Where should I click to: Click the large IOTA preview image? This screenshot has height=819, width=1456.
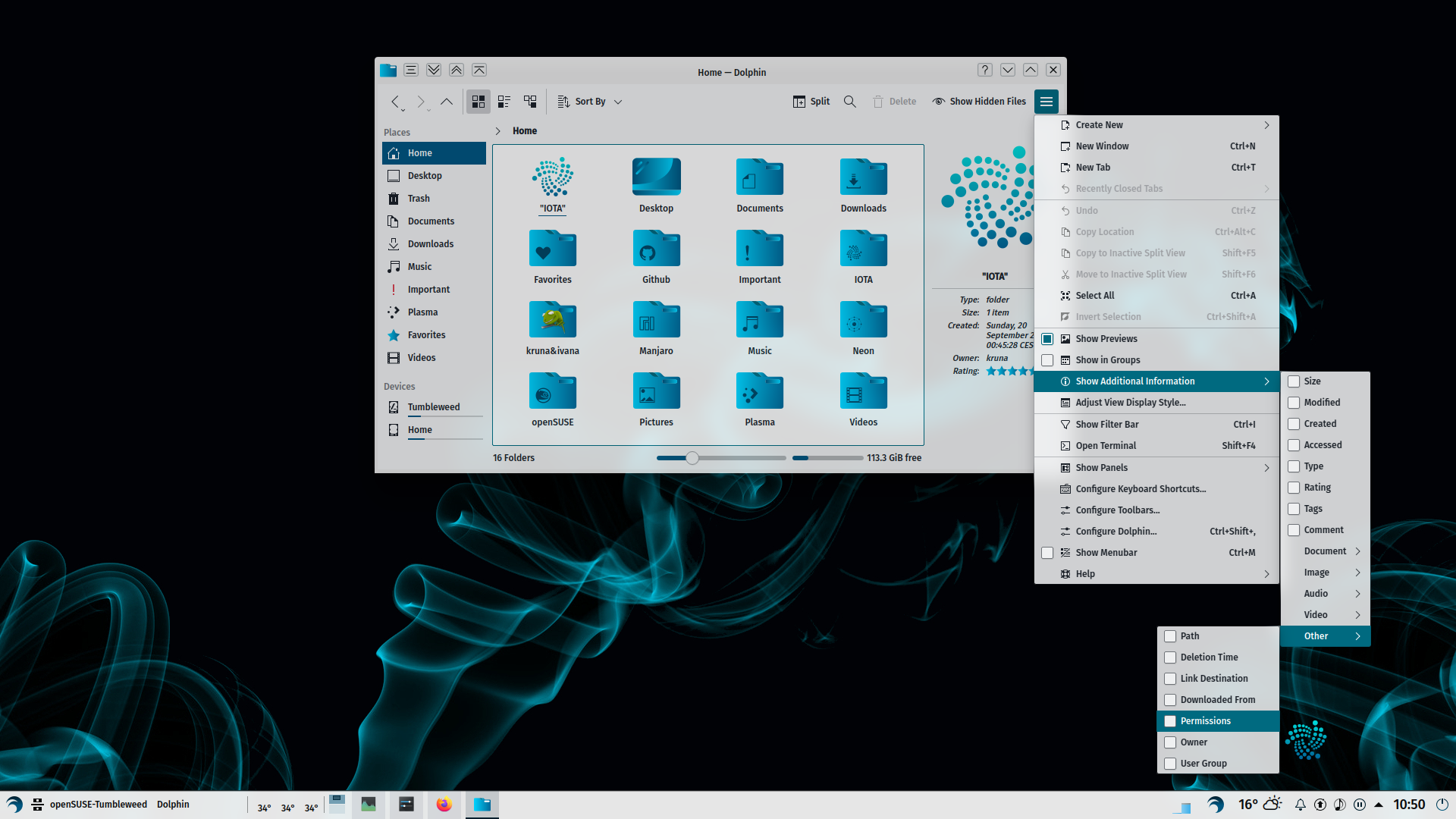(987, 197)
